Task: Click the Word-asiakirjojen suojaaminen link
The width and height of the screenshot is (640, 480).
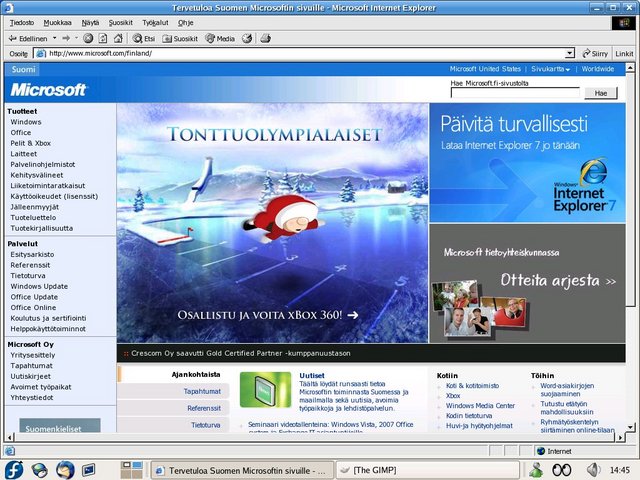Action: [567, 390]
